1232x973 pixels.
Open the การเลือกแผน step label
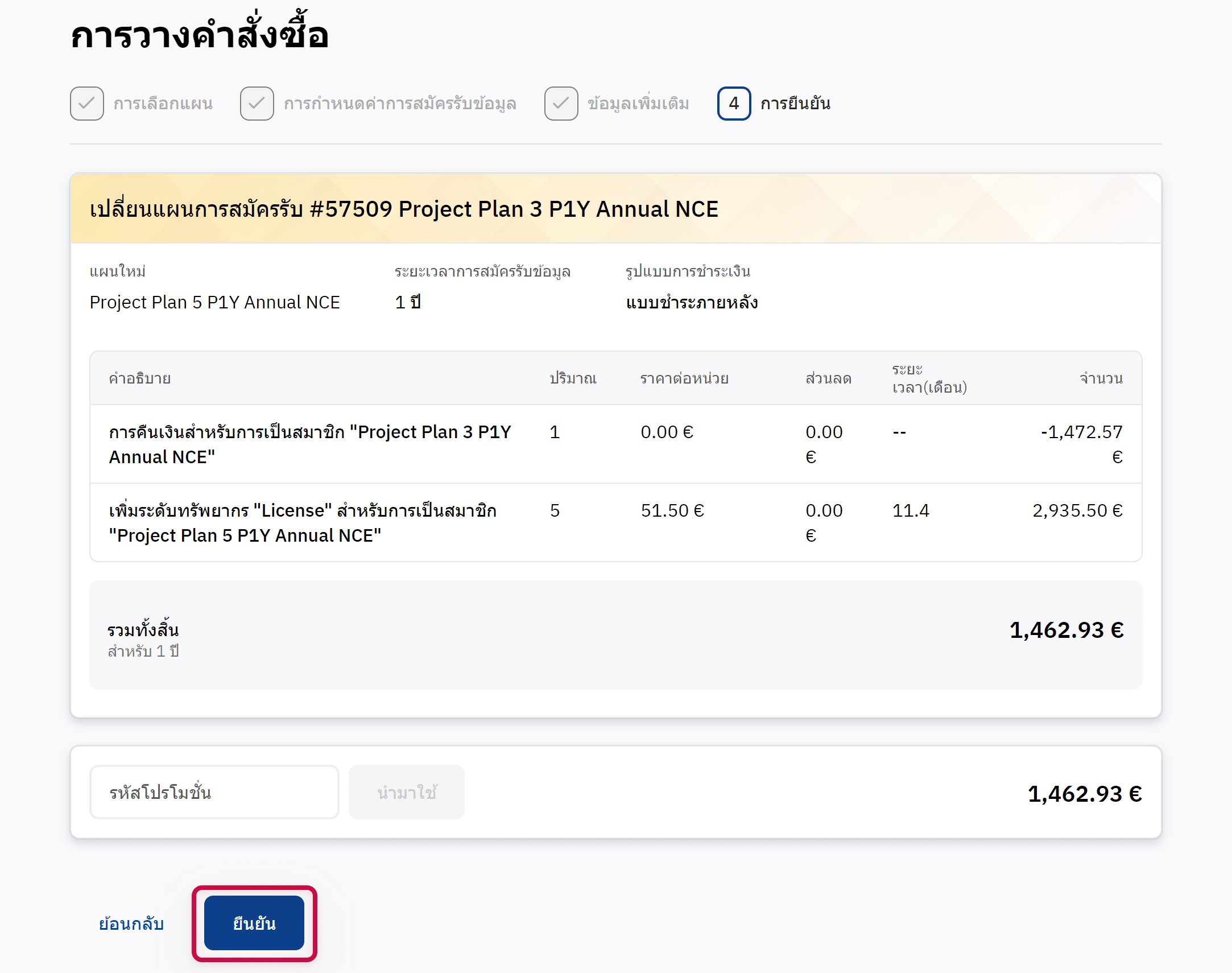163,104
